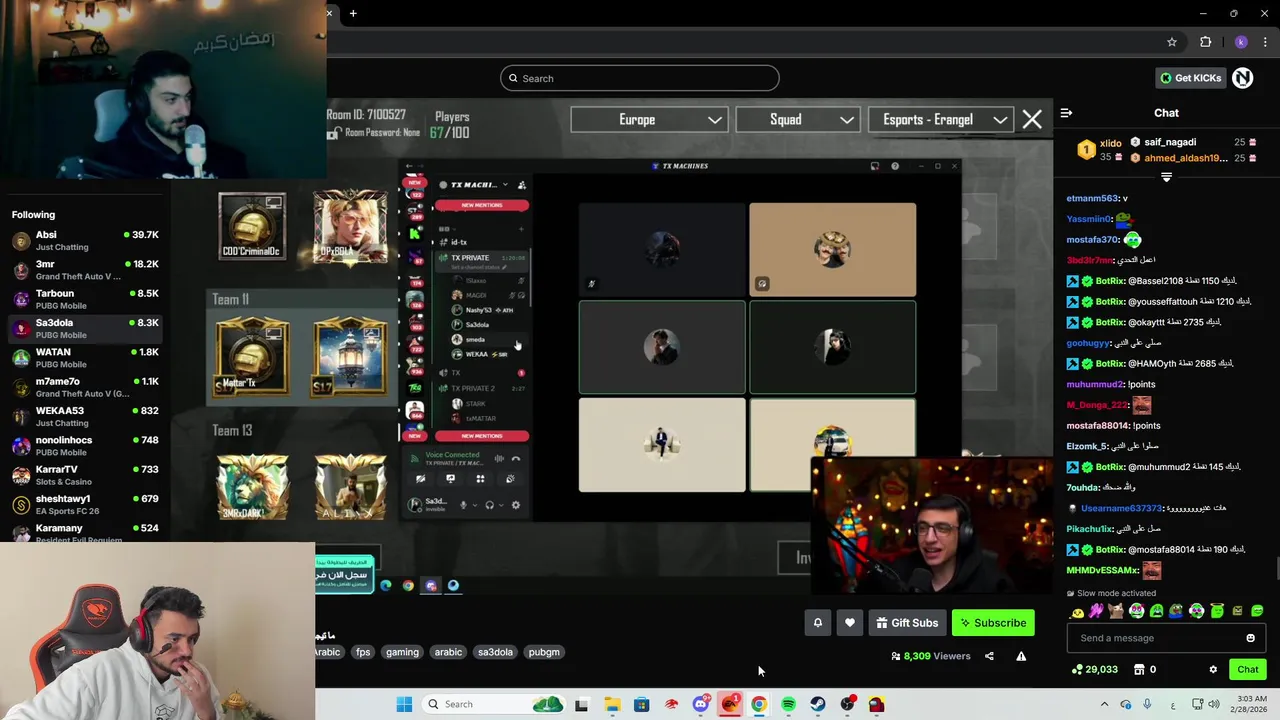The image size is (1280, 720).
Task: Expand the gift leaderboard using the chevron lines
Action: [1166, 177]
